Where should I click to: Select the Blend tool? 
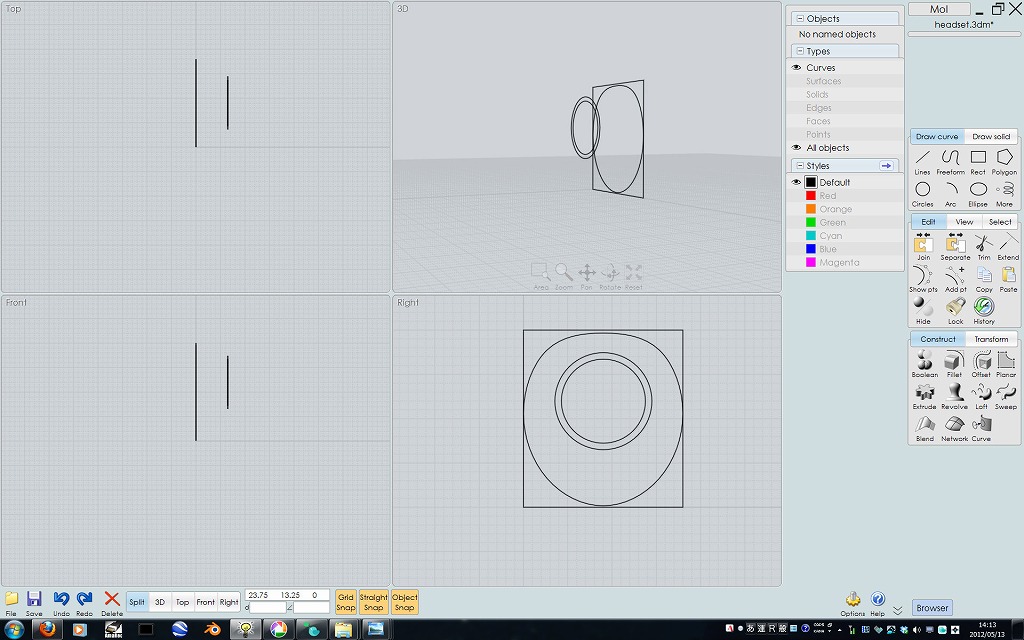tap(925, 428)
